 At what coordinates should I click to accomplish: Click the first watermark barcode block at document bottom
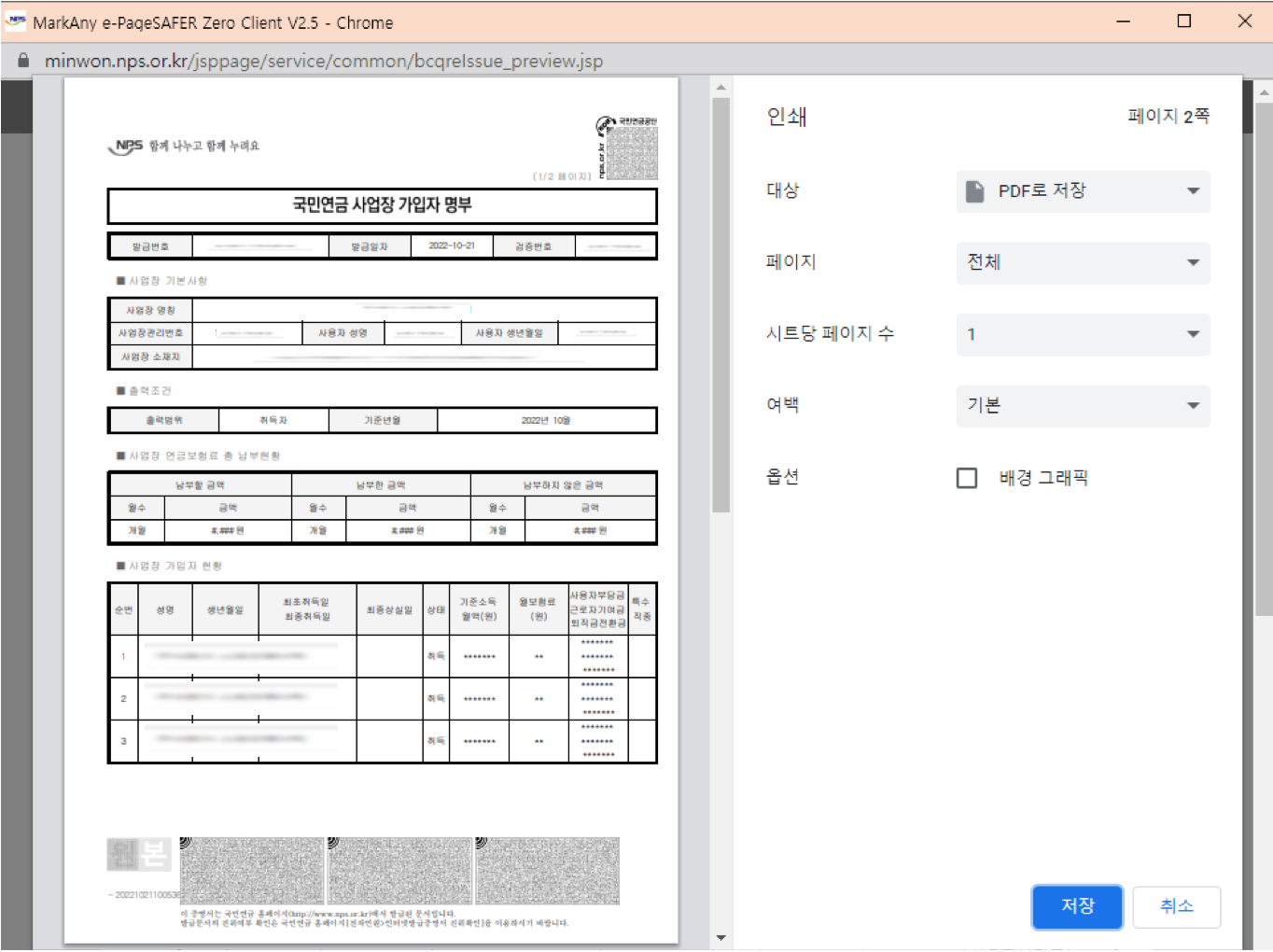252,869
